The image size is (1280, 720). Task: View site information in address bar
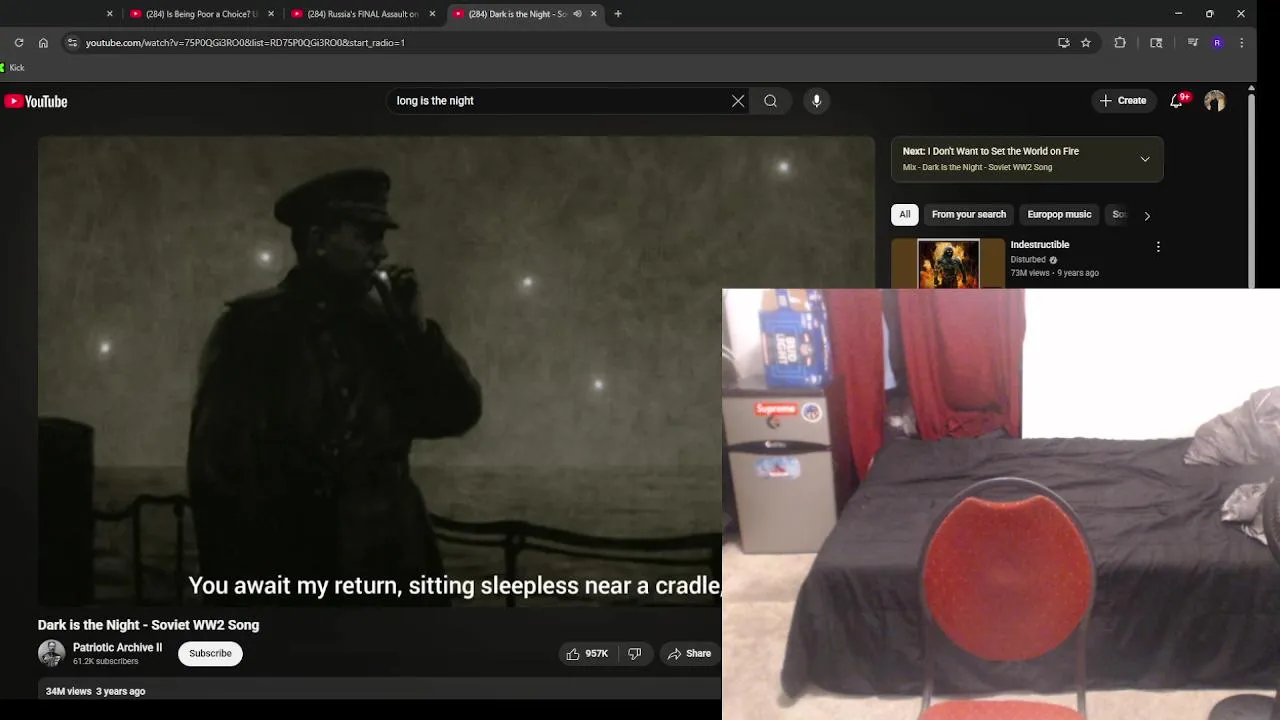point(71,43)
